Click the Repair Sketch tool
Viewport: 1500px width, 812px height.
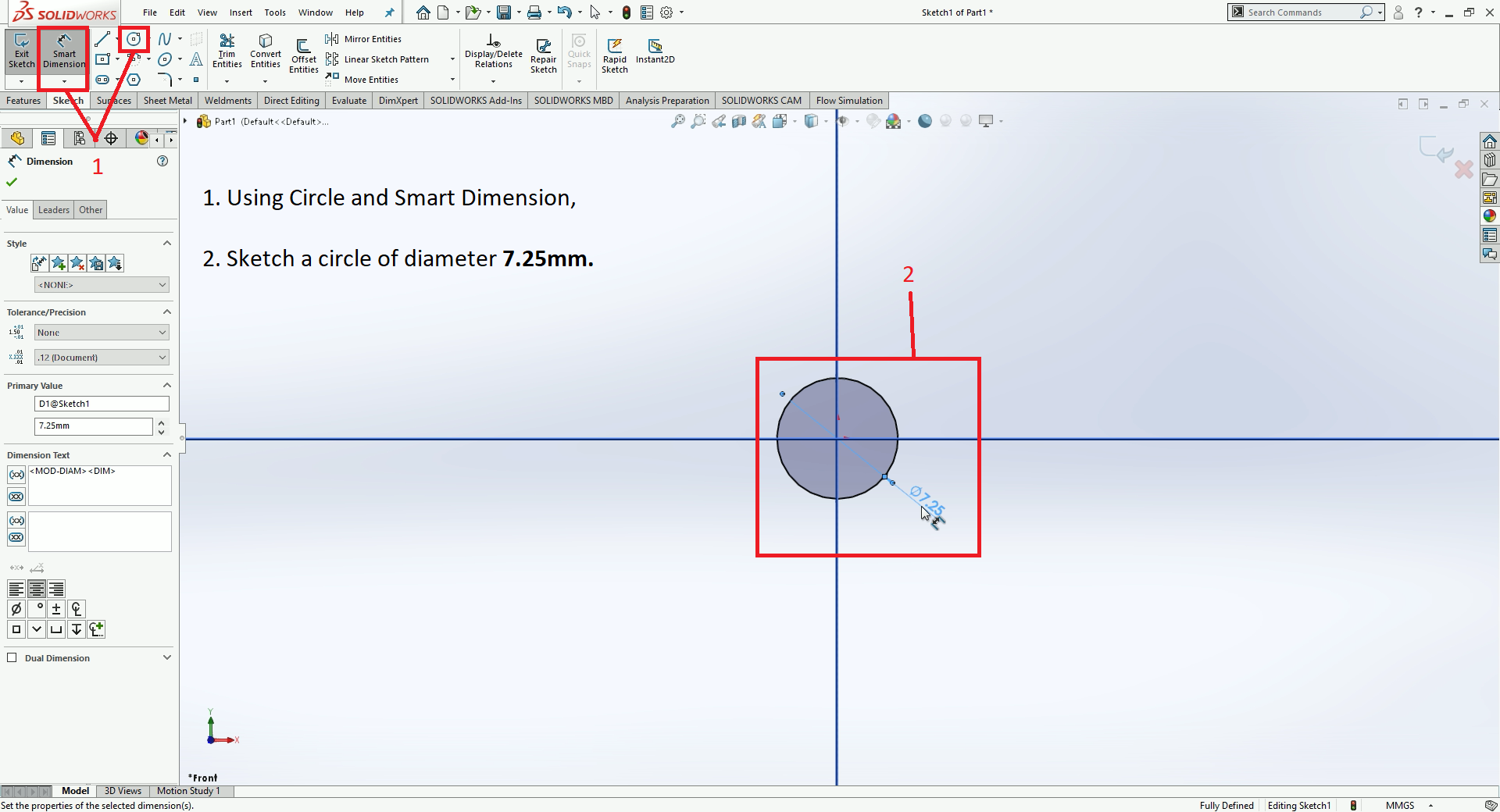pos(544,56)
